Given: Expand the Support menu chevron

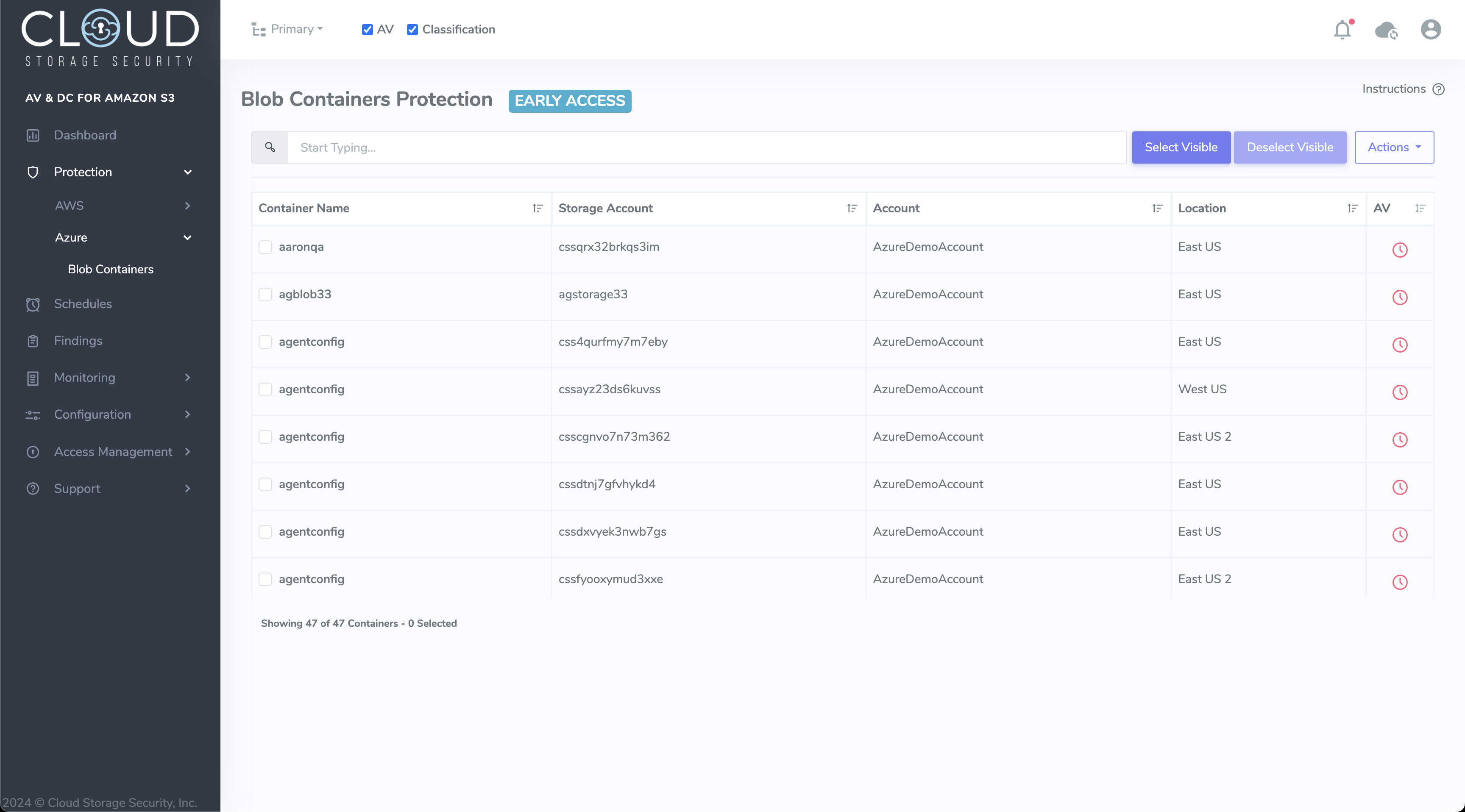Looking at the screenshot, I should tap(188, 489).
